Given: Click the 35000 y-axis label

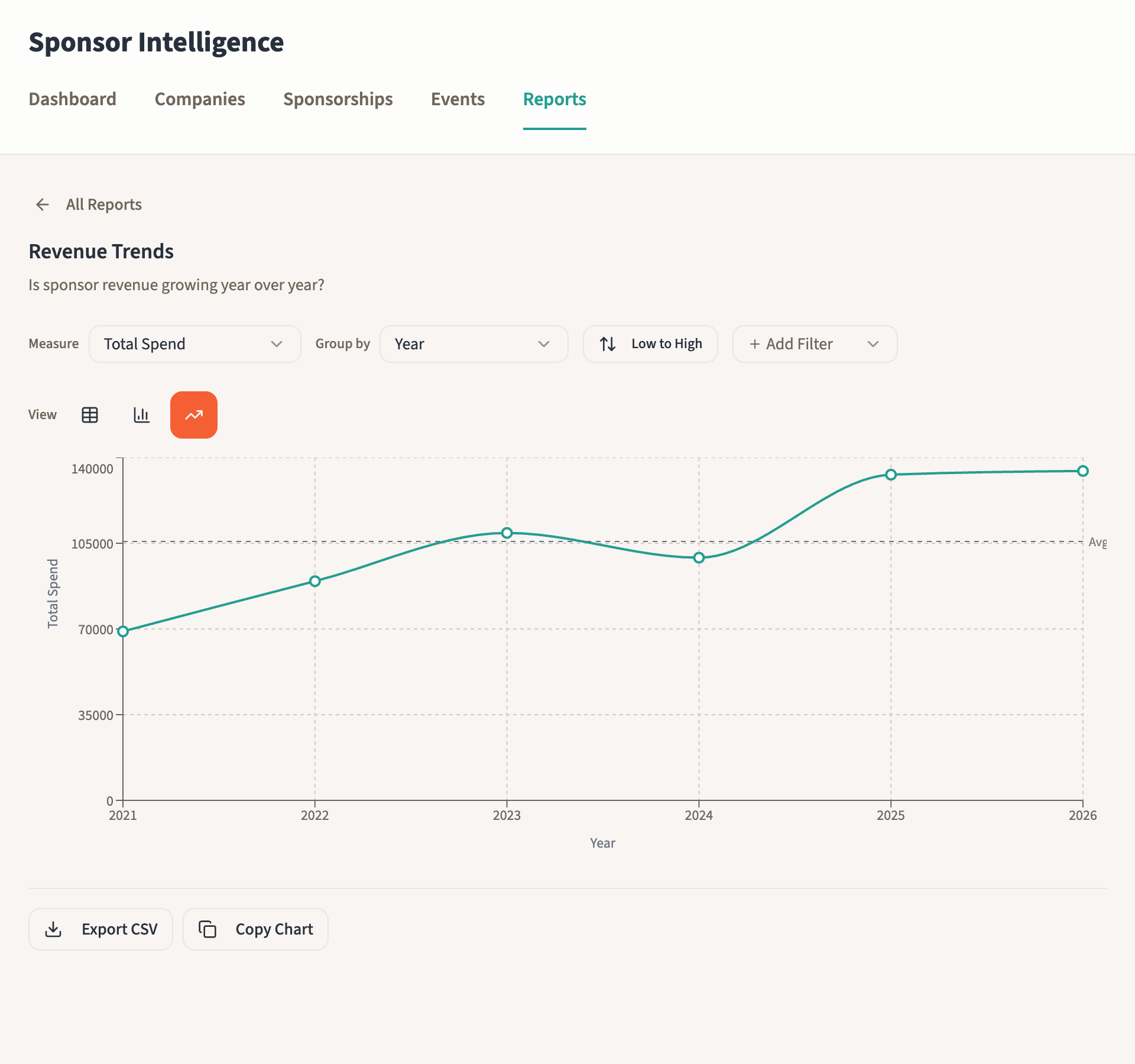Looking at the screenshot, I should pos(96,715).
